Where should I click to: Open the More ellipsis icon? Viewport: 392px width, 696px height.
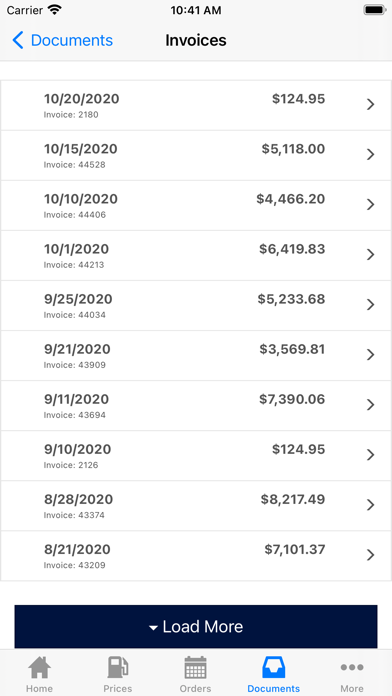pos(352,667)
